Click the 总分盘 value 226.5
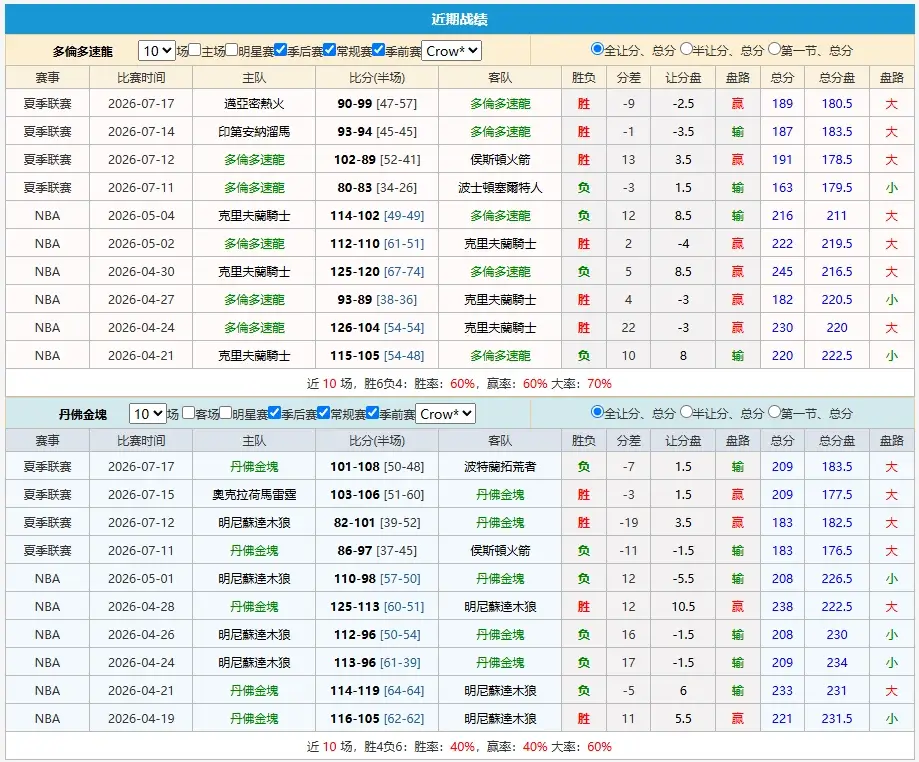The height and width of the screenshot is (762, 919). click(837, 579)
